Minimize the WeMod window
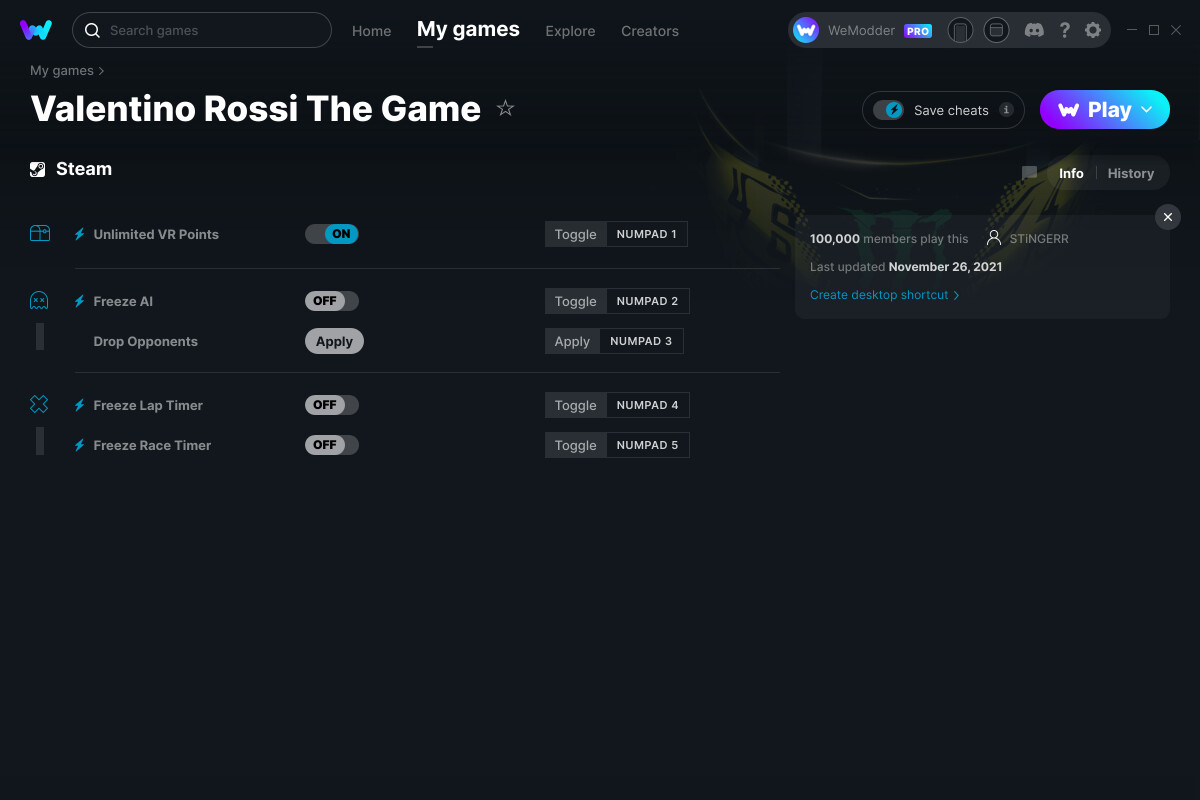The width and height of the screenshot is (1200, 800). pyautogui.click(x=1132, y=30)
